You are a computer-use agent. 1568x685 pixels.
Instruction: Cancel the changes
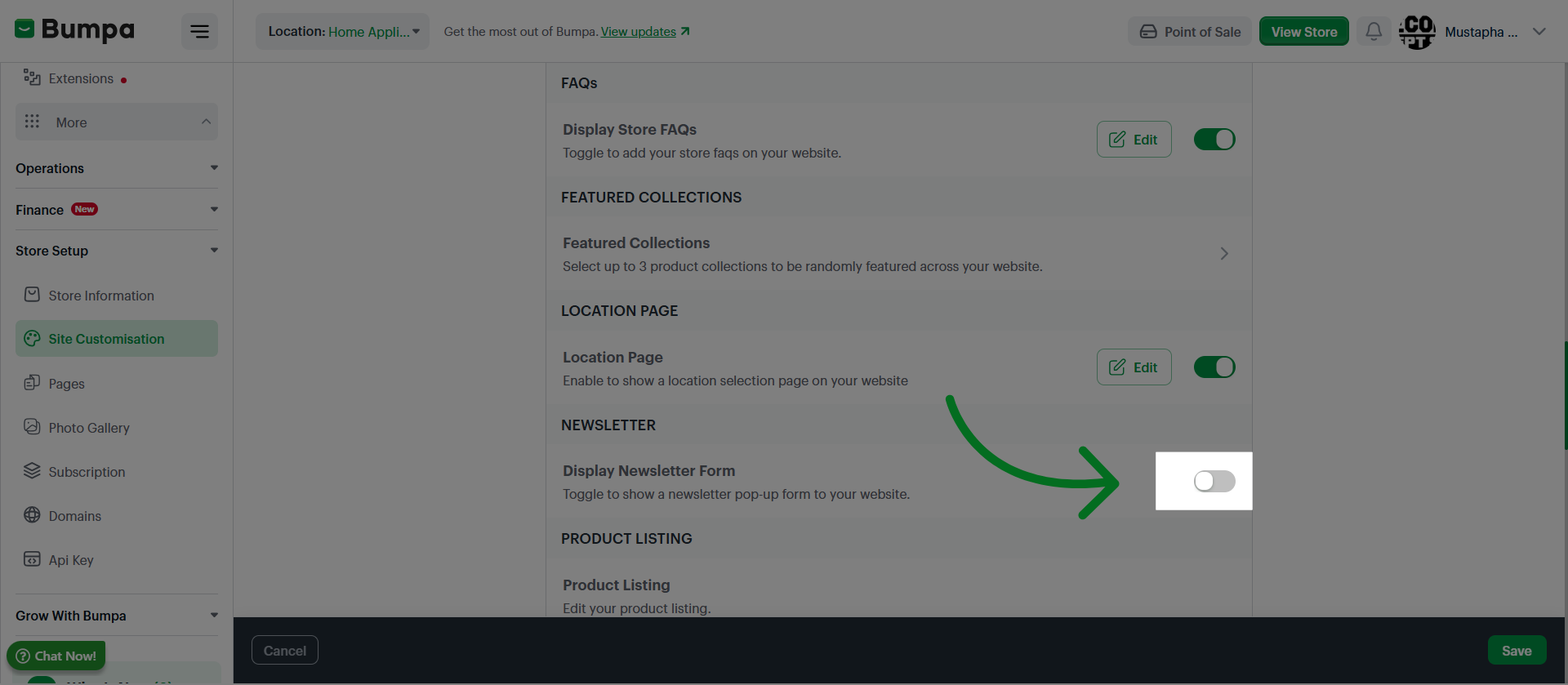click(285, 651)
